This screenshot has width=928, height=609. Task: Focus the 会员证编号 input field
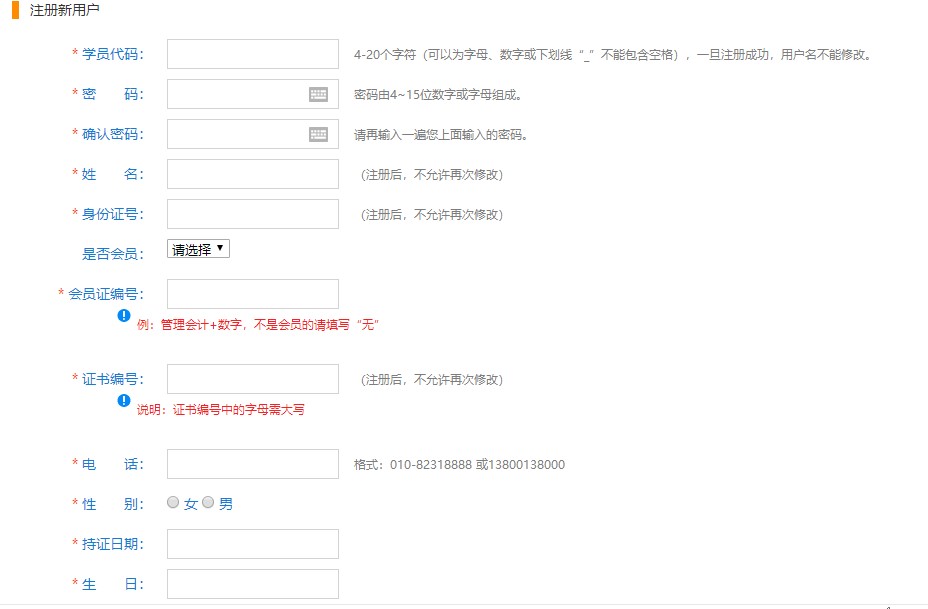pos(252,292)
